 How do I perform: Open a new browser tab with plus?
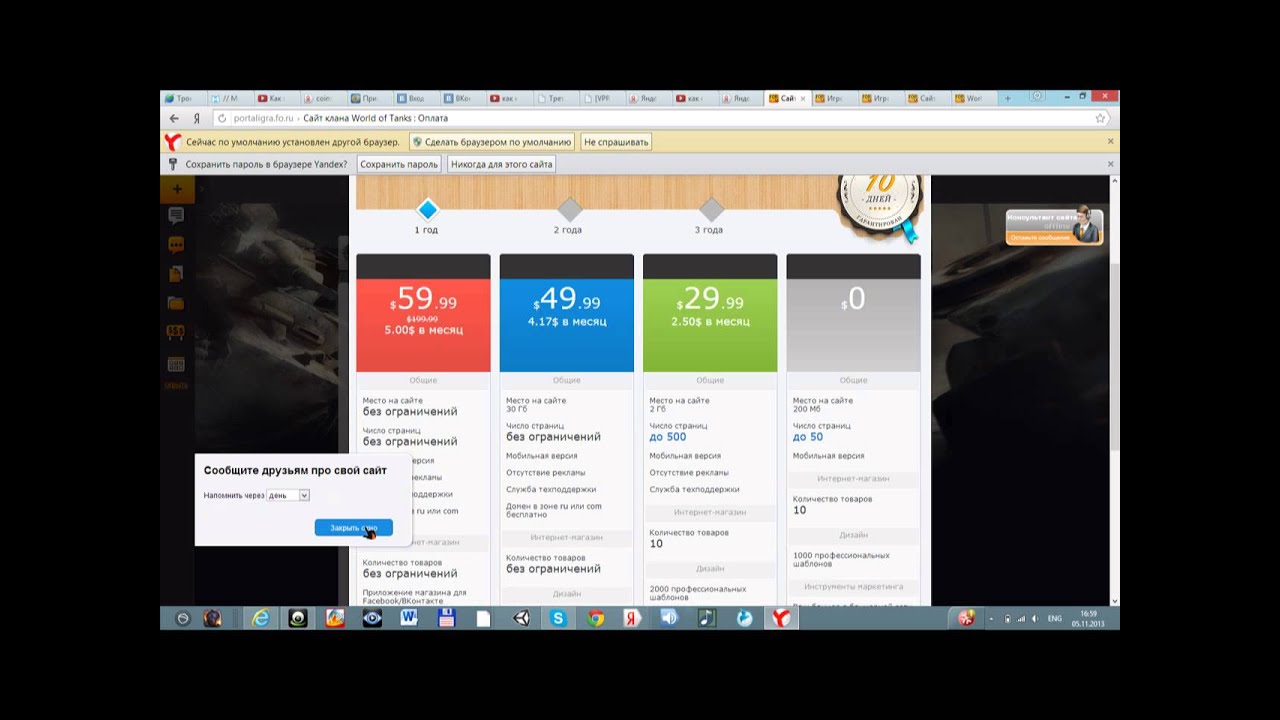[x=1007, y=98]
